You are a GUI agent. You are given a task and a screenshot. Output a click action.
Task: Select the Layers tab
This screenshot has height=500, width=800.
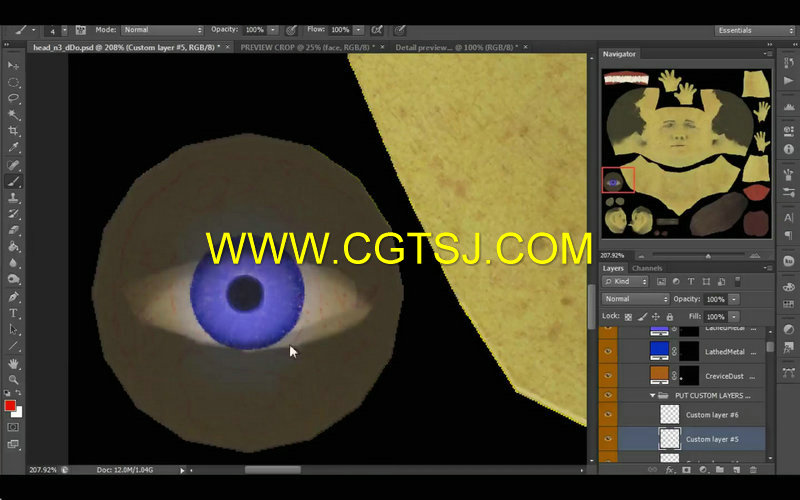(x=613, y=268)
